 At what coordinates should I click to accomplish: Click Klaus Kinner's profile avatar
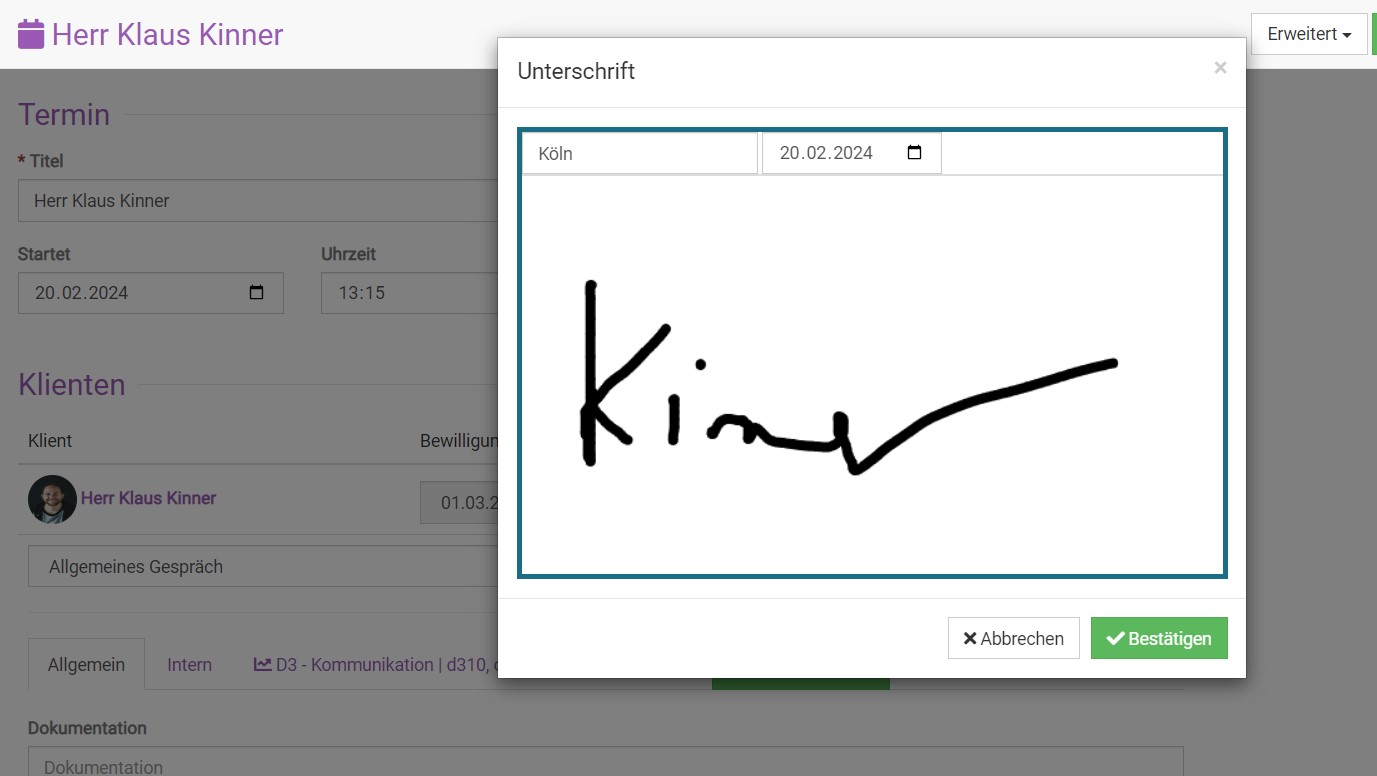pos(52,499)
